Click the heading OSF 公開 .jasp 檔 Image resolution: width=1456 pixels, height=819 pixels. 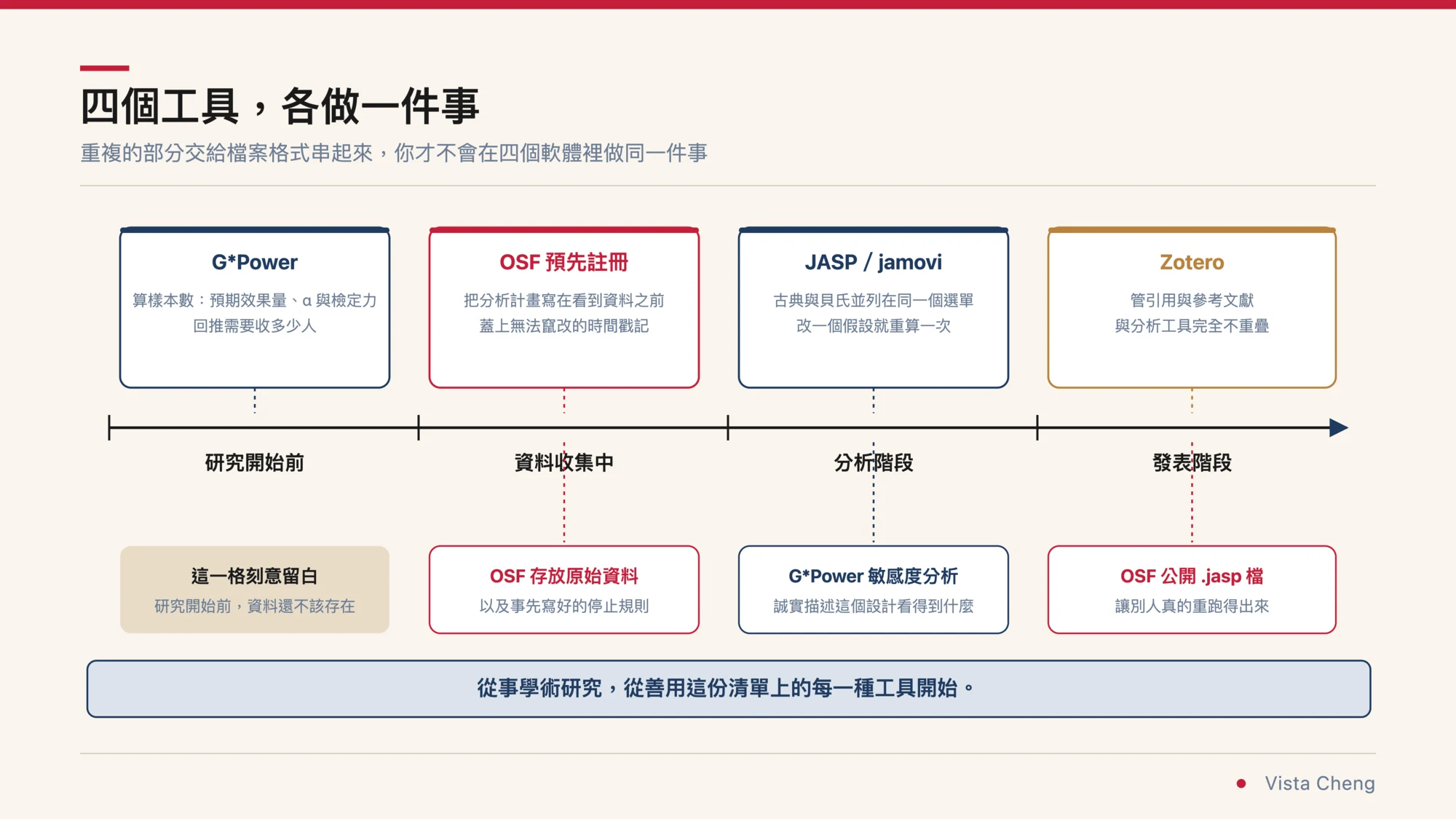1192,576
